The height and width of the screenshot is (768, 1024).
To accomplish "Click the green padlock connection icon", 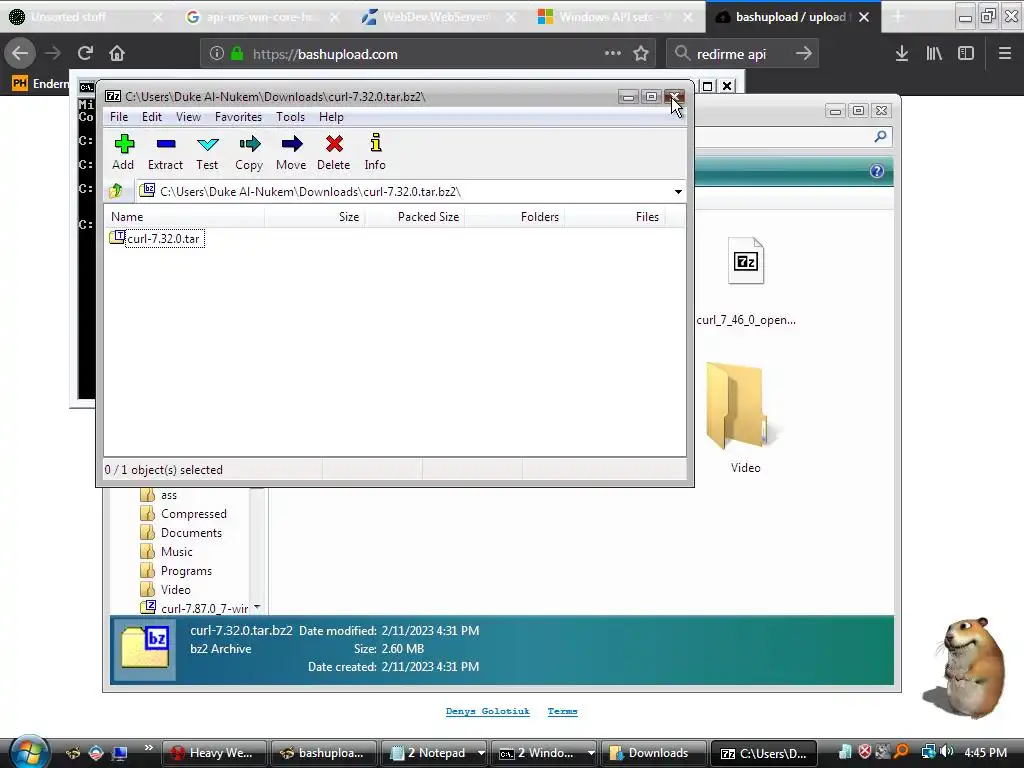I will [x=237, y=54].
